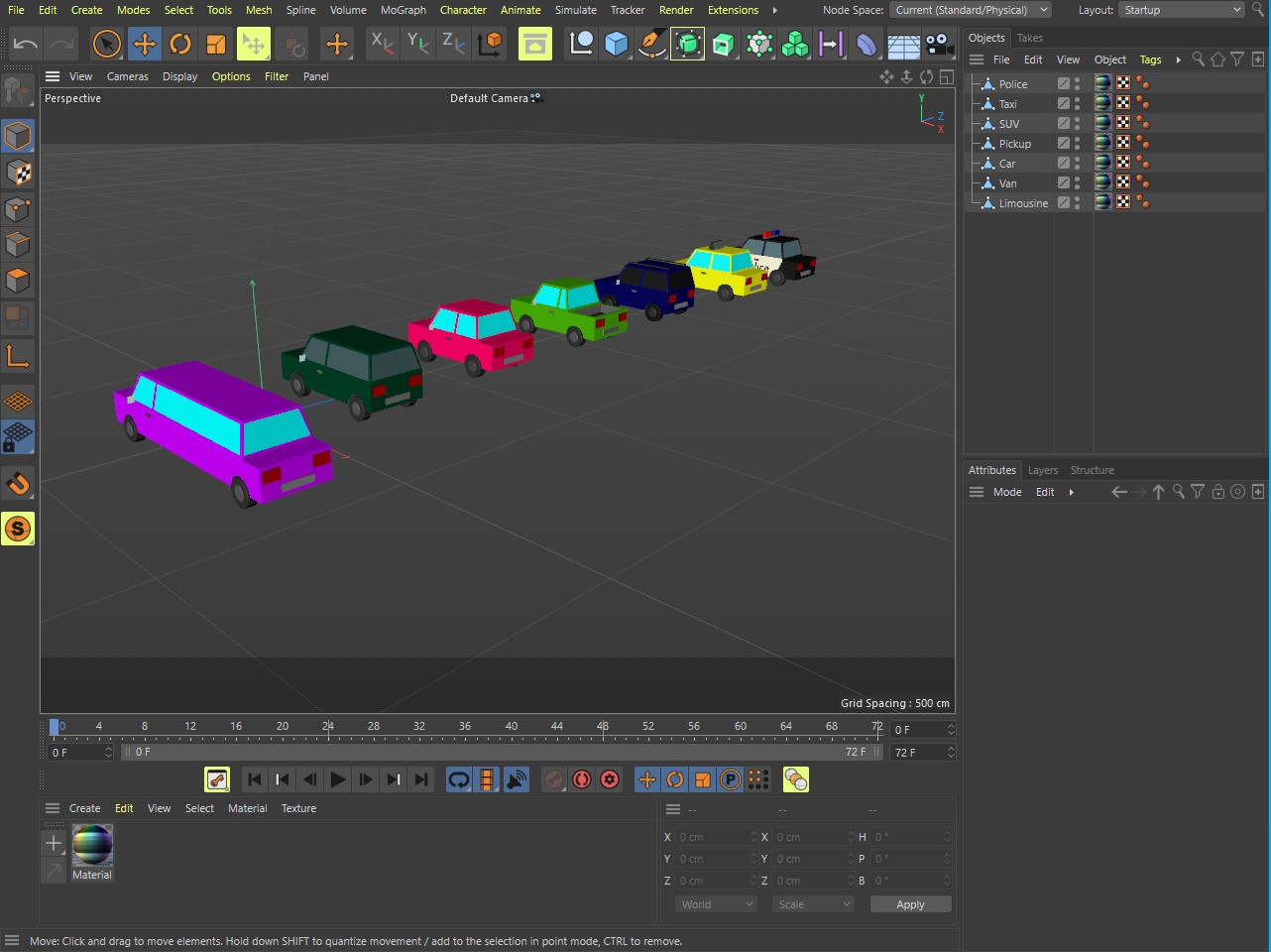Open the MoGraph menu
This screenshot has width=1271, height=952.
(x=403, y=10)
